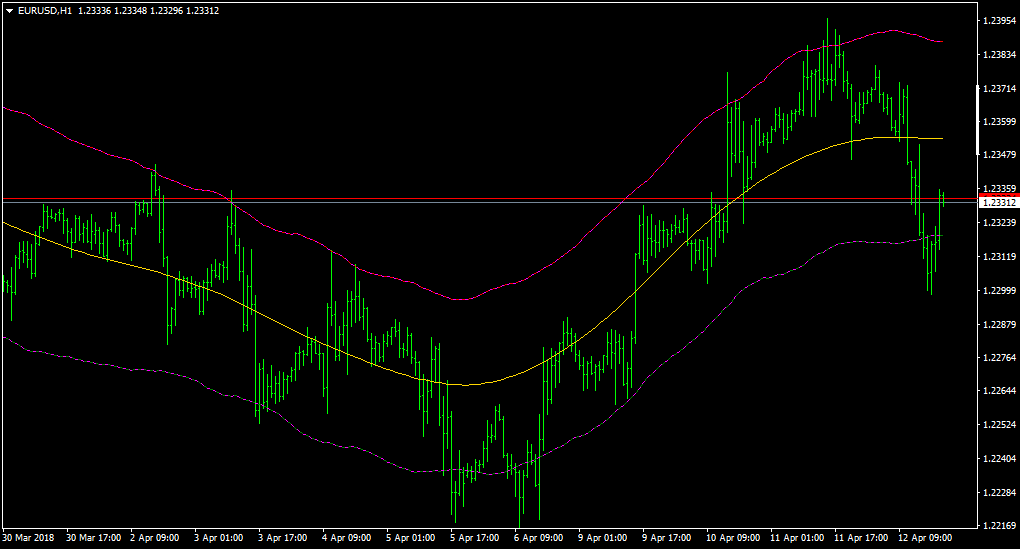Screen dimensions: 1020x549
Task: Click time axis label 9 Apr 01:00
Action: (x=602, y=538)
